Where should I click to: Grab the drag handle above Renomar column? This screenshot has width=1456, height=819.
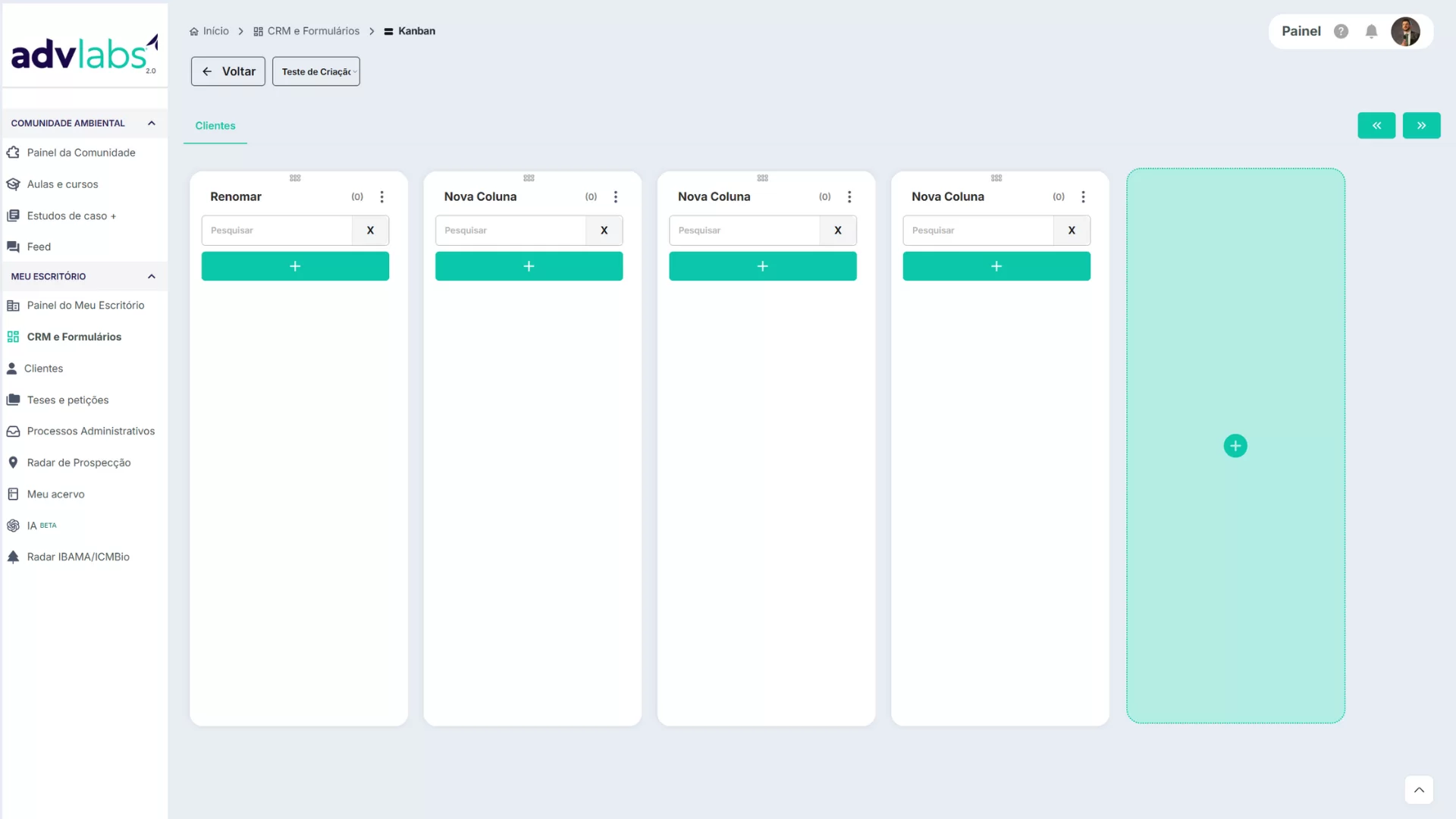(x=295, y=178)
